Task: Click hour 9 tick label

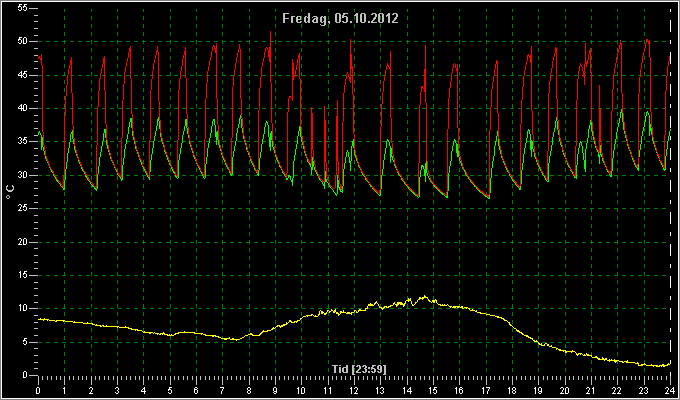Action: point(275,390)
